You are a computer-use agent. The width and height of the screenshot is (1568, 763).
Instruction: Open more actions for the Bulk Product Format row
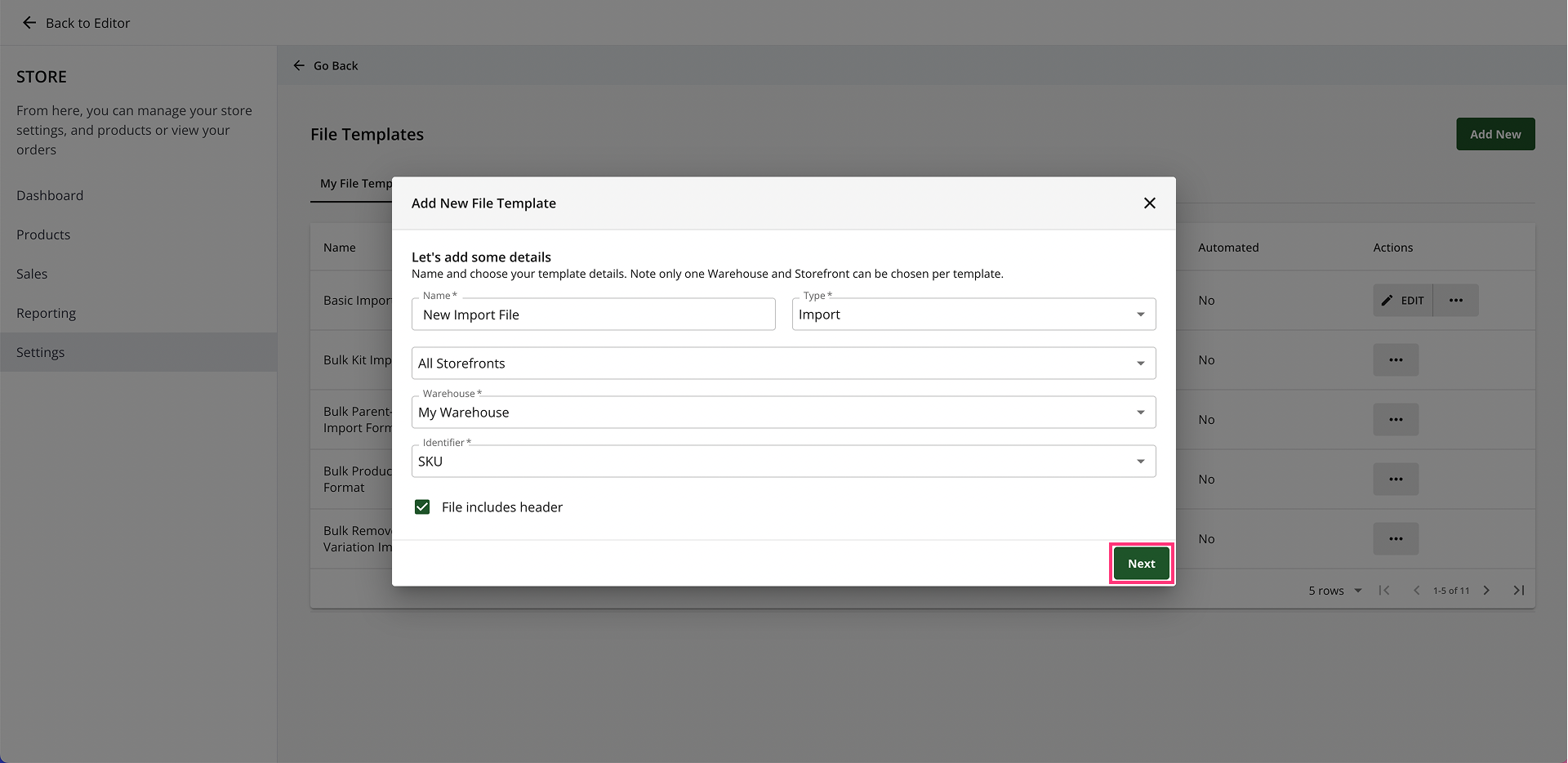tap(1396, 480)
